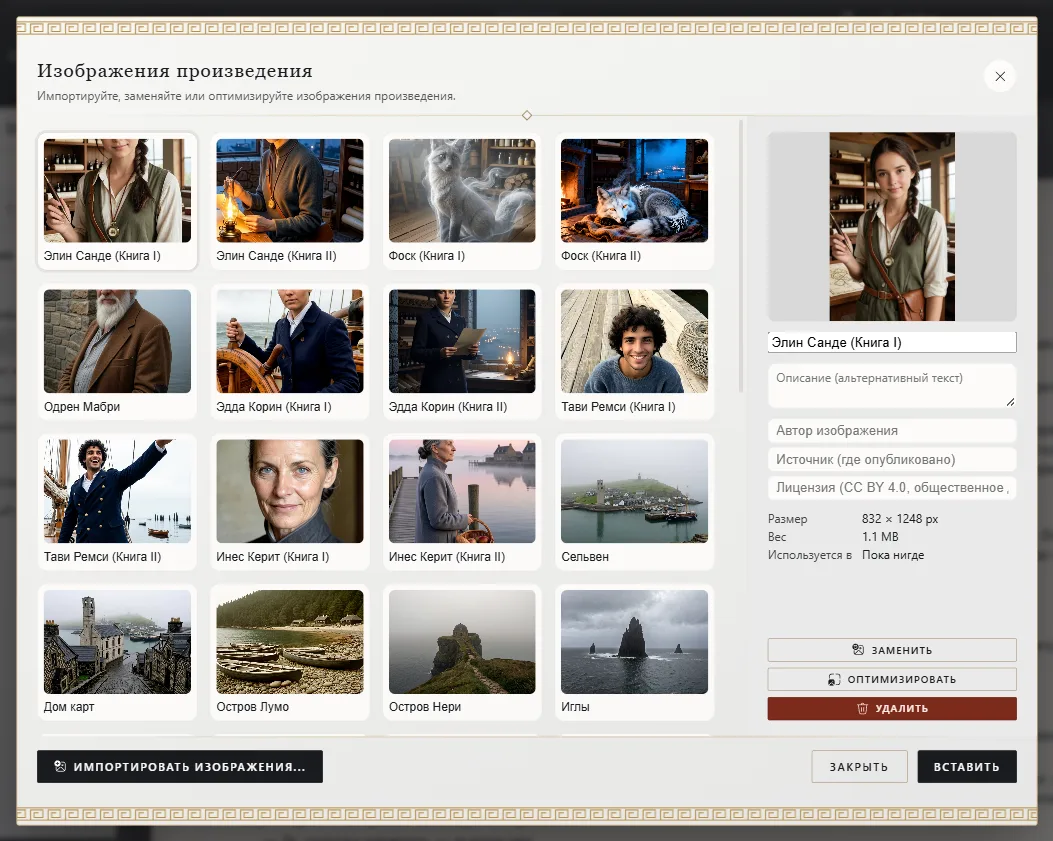1053x841 pixels.
Task: Pick the Тави Ремси (Книга I) image
Action: pyautogui.click(x=635, y=351)
